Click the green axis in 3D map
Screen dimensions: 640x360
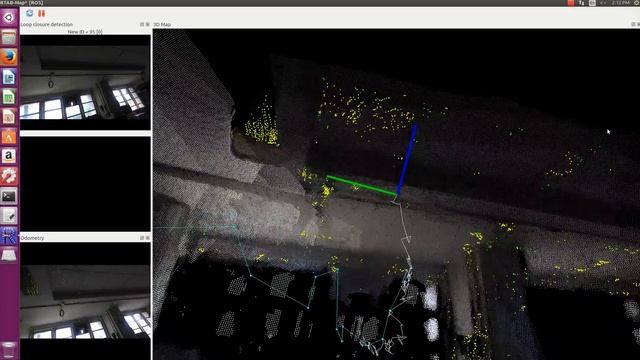[x=361, y=186]
